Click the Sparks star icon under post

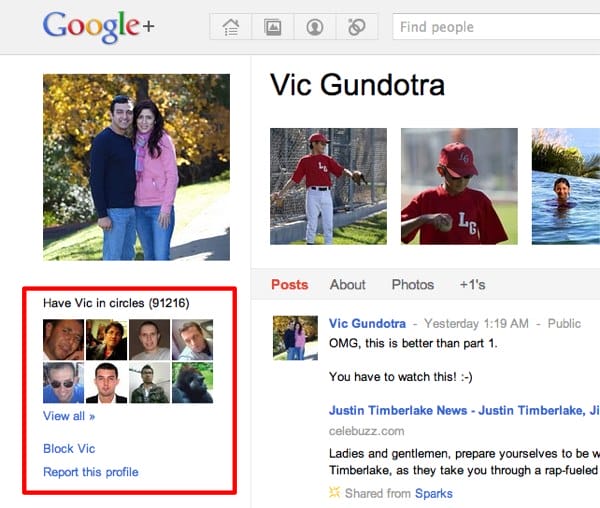click(335, 493)
